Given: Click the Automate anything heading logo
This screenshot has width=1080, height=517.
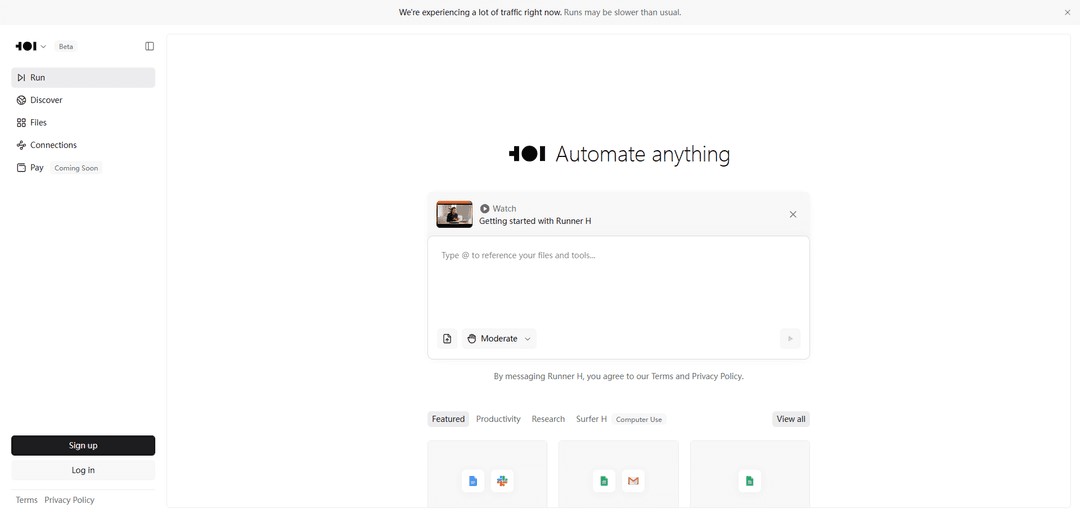Looking at the screenshot, I should [527, 154].
